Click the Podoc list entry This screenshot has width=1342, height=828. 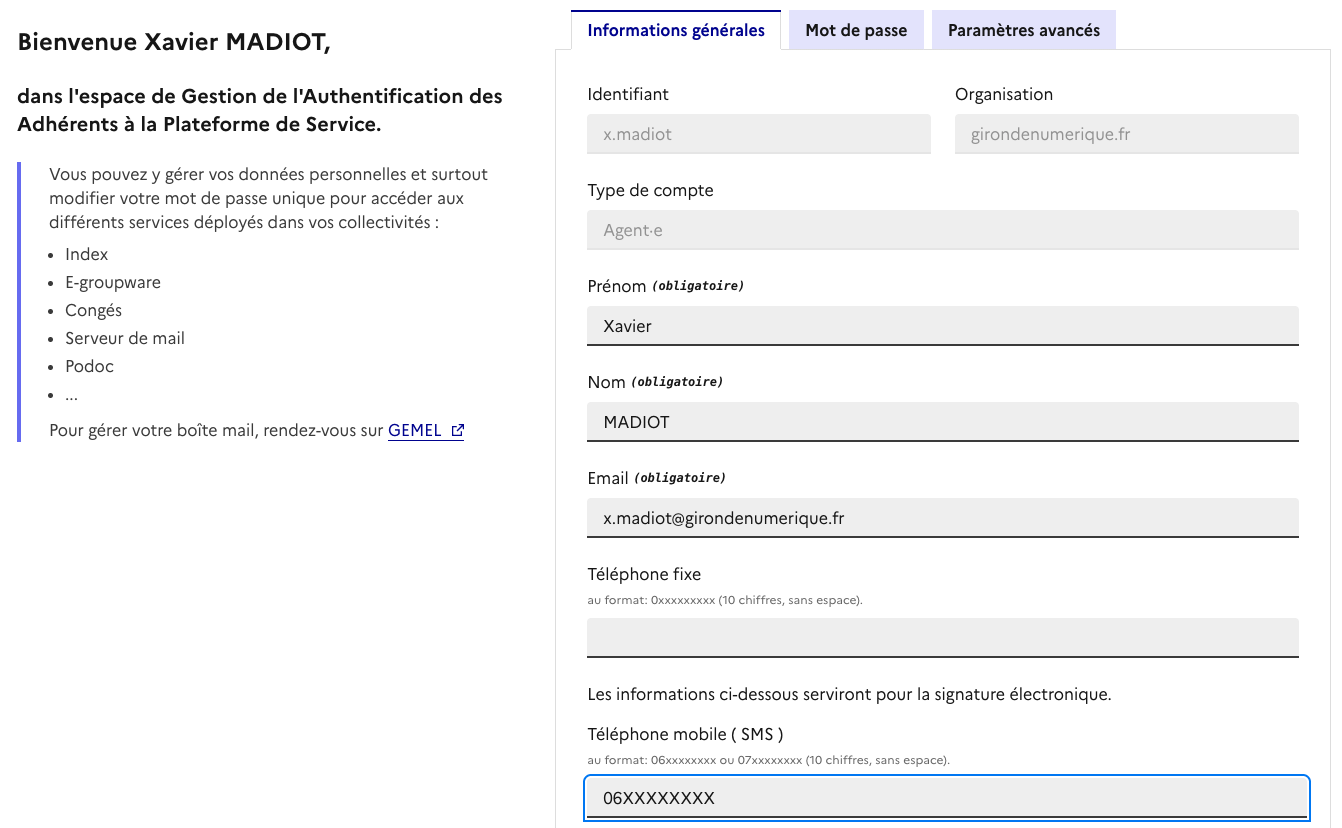click(x=90, y=366)
